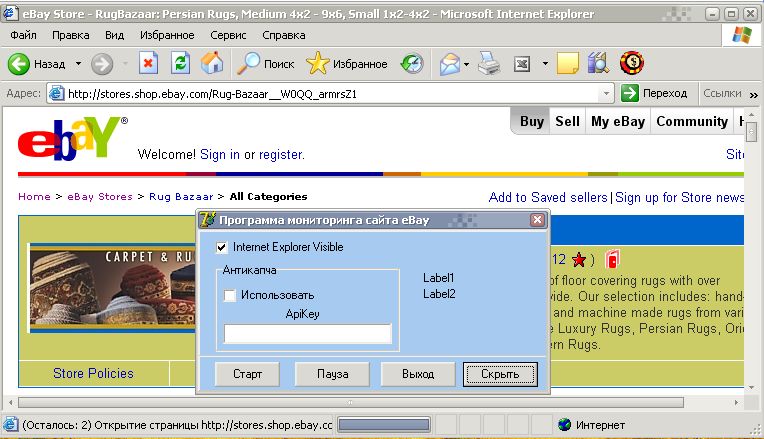Click the page loading progress bar
The width and height of the screenshot is (764, 439).
[384, 425]
